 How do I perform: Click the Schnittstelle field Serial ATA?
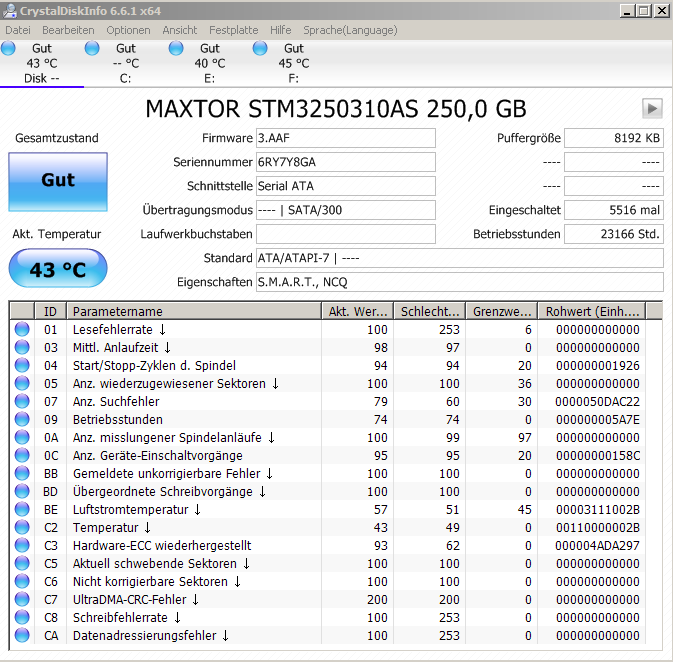[x=346, y=186]
